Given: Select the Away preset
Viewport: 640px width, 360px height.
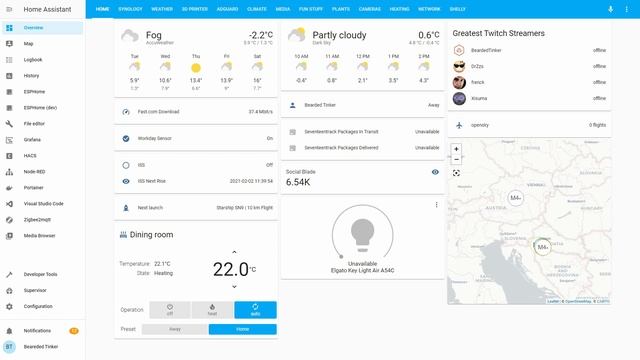Looking at the screenshot, I should [x=175, y=329].
